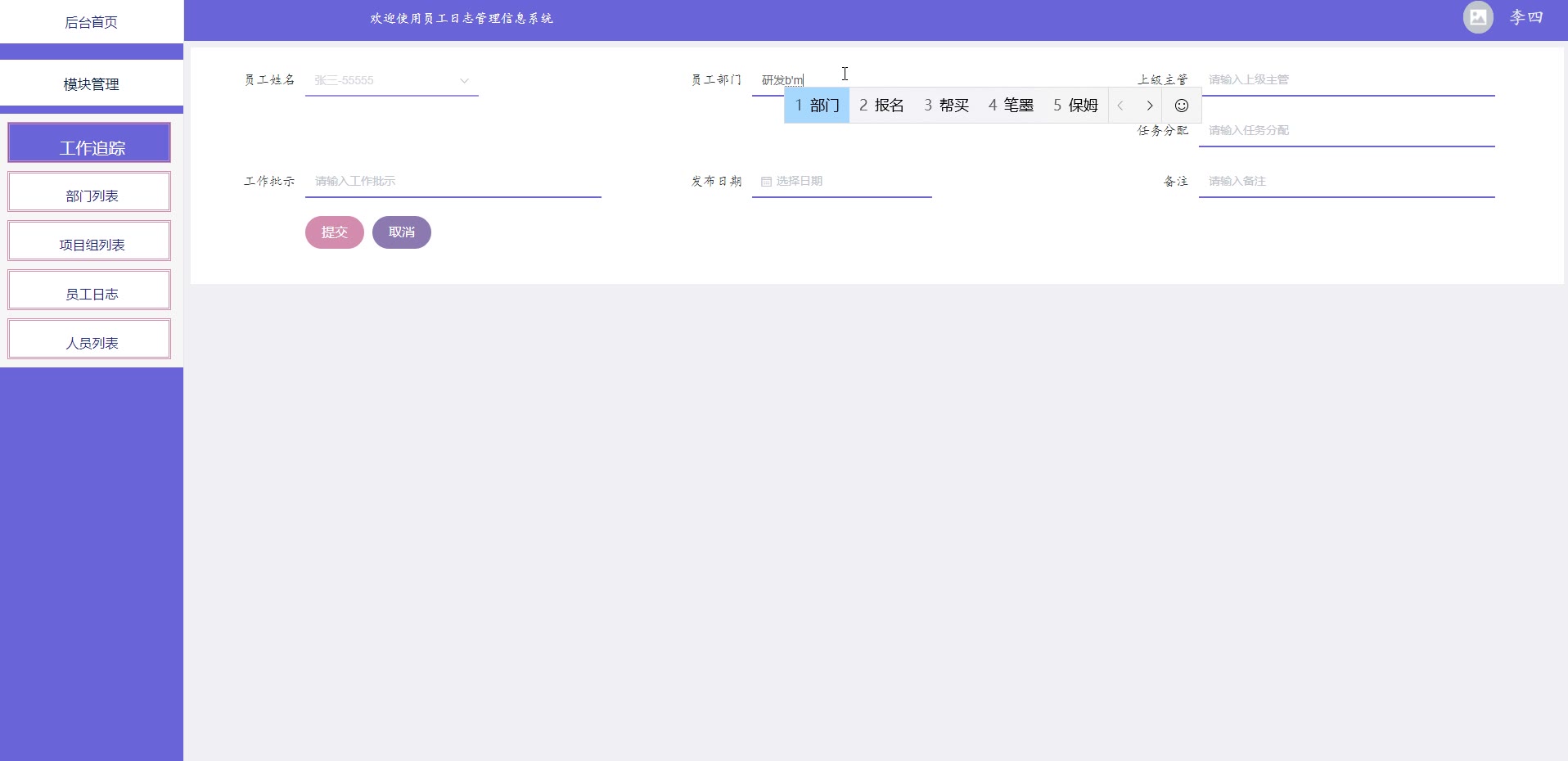Click the calendar icon in 发布日期 field
The image size is (1568, 761).
point(766,182)
